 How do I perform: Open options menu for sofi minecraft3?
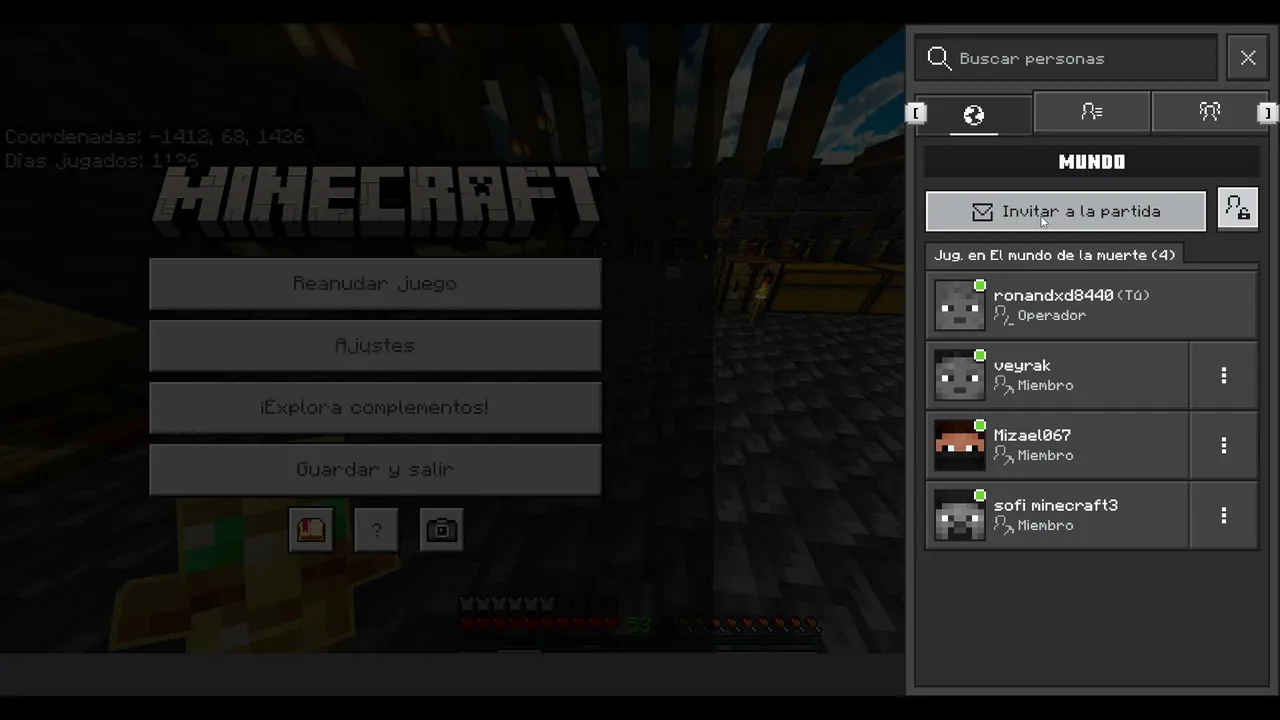1223,515
